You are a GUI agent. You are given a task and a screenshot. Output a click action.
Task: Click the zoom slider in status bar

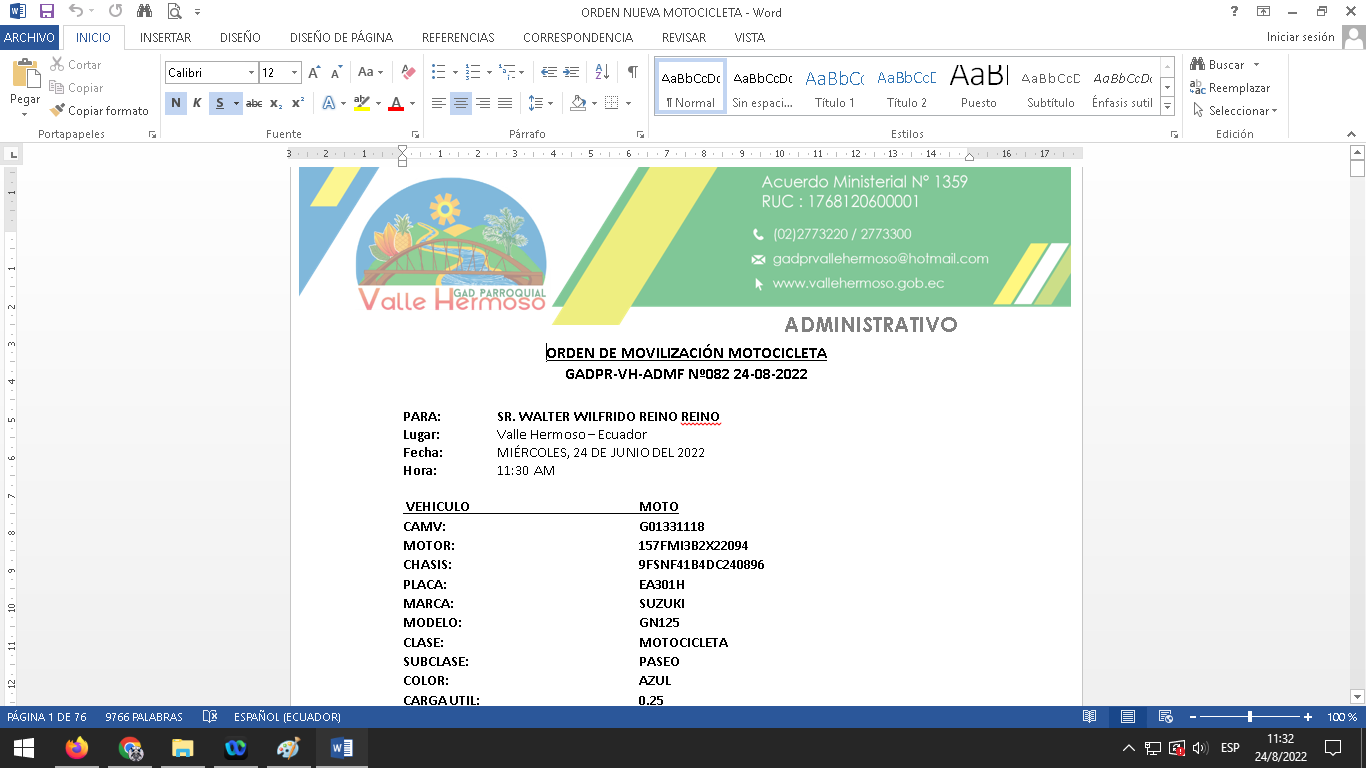coord(1249,717)
